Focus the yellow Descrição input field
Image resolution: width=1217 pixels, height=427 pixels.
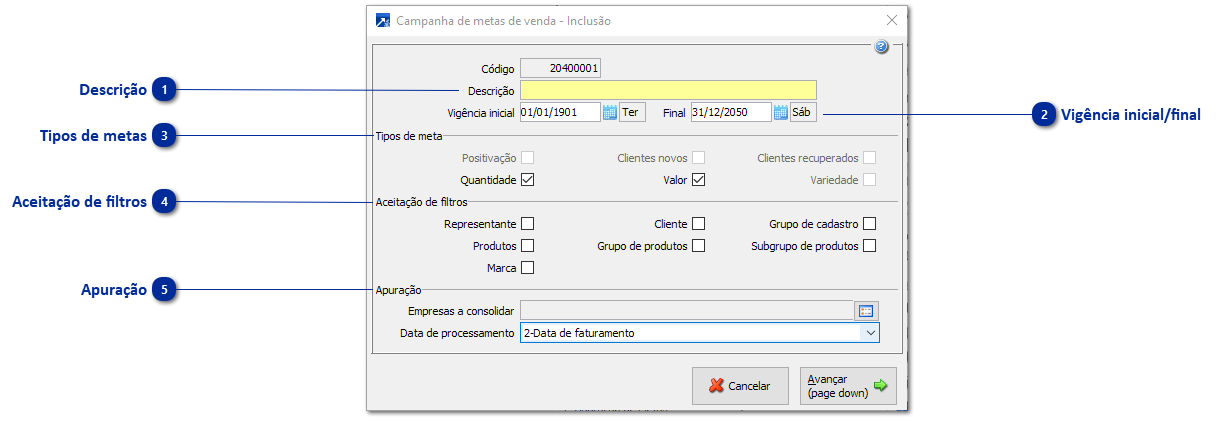[x=668, y=91]
